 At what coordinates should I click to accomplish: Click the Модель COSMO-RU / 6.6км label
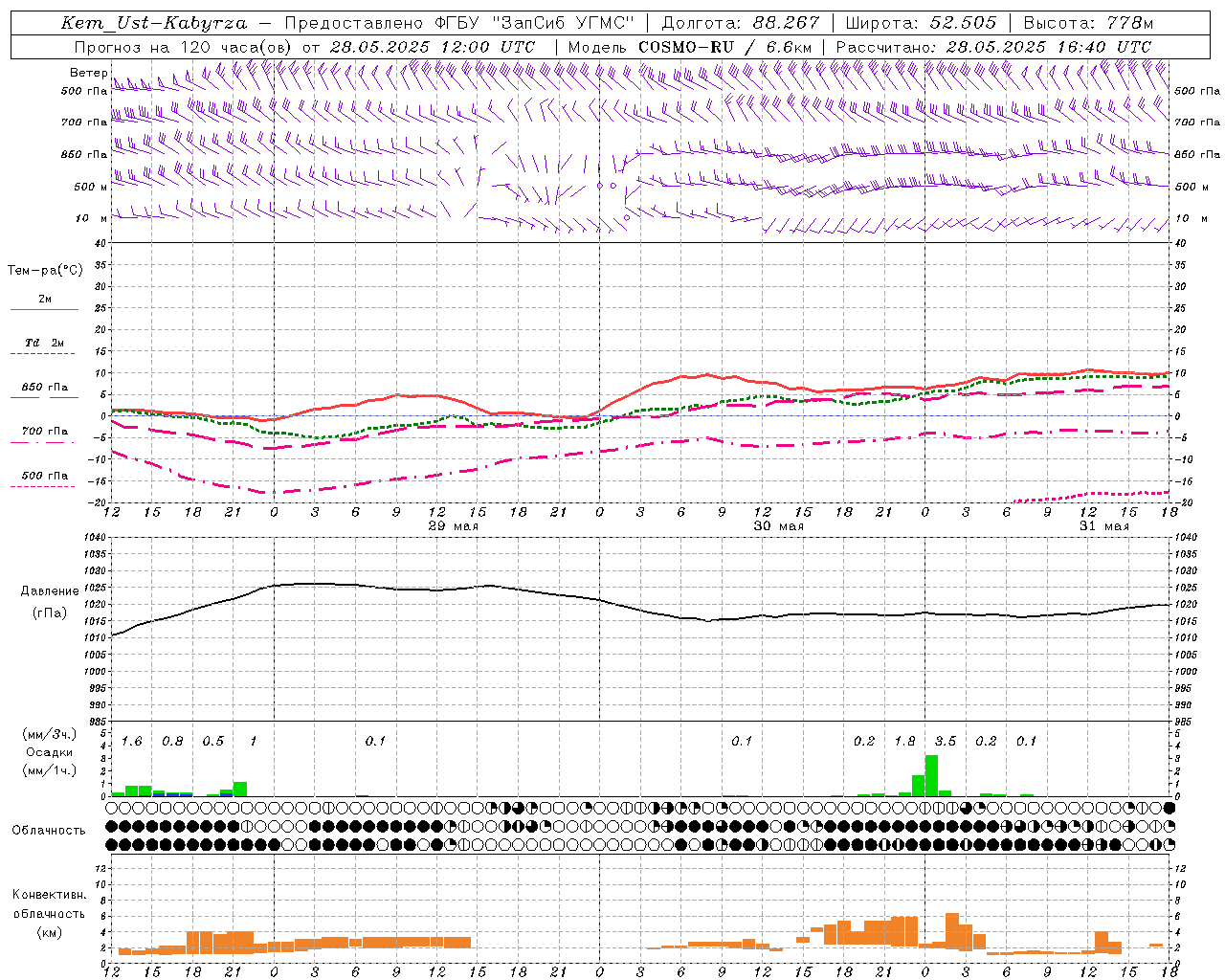690,47
